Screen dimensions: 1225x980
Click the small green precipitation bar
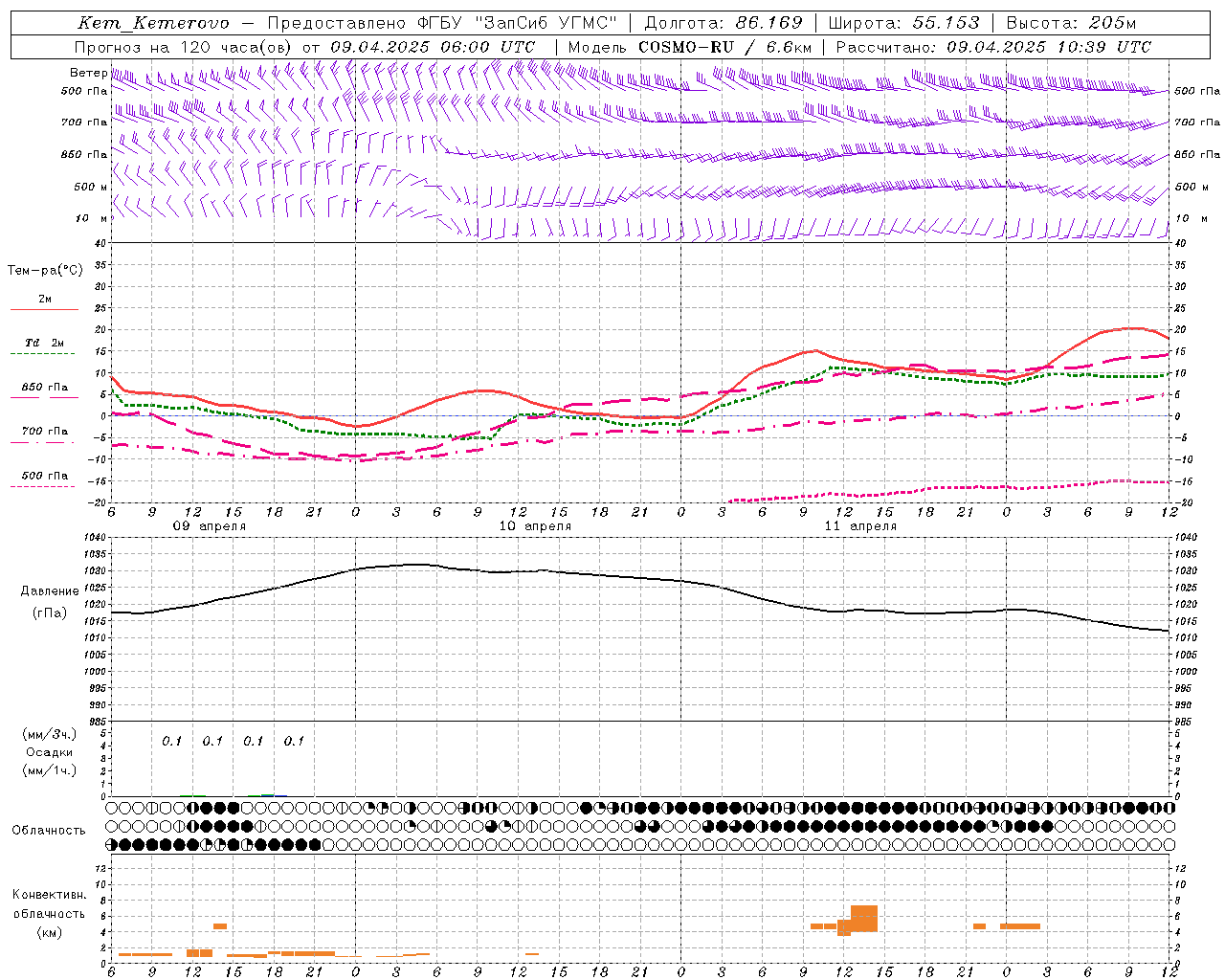tap(268, 795)
